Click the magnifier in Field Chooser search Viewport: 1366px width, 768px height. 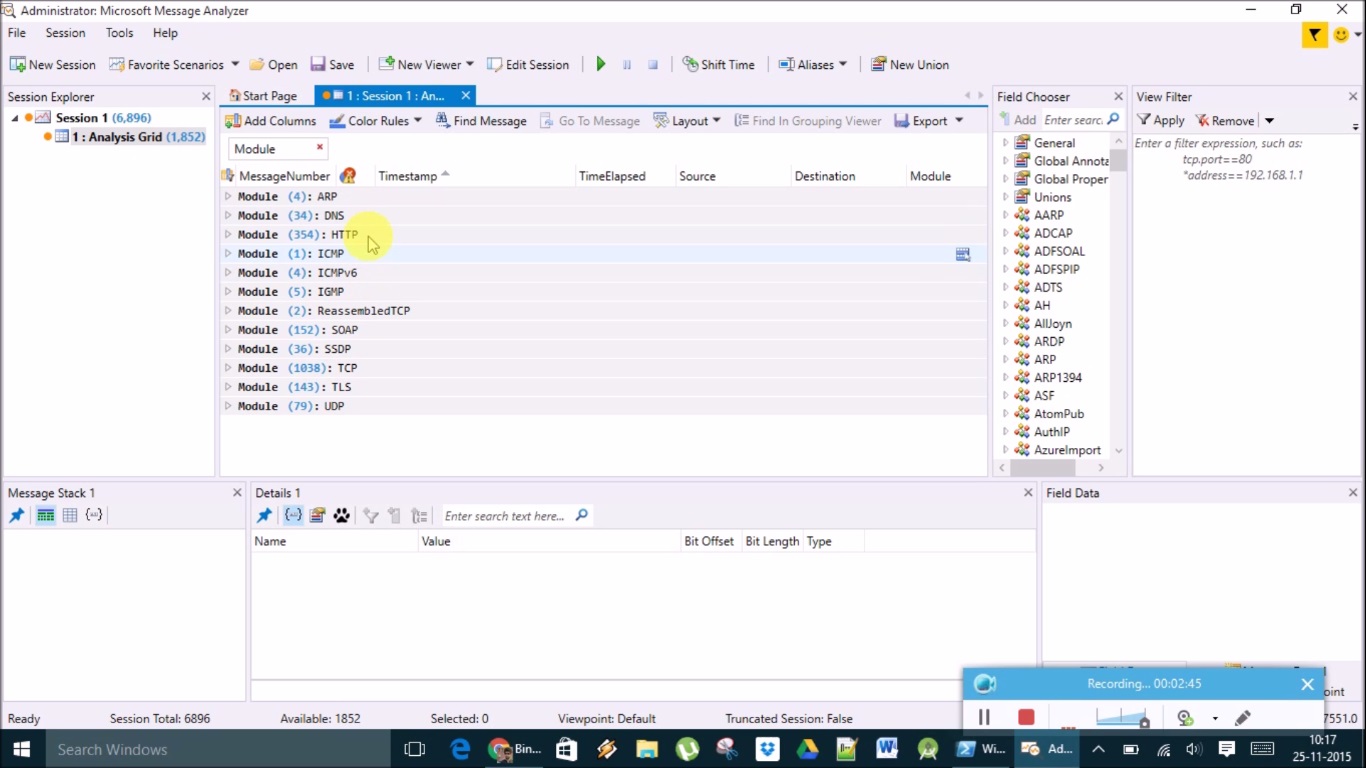pyautogui.click(x=1113, y=120)
